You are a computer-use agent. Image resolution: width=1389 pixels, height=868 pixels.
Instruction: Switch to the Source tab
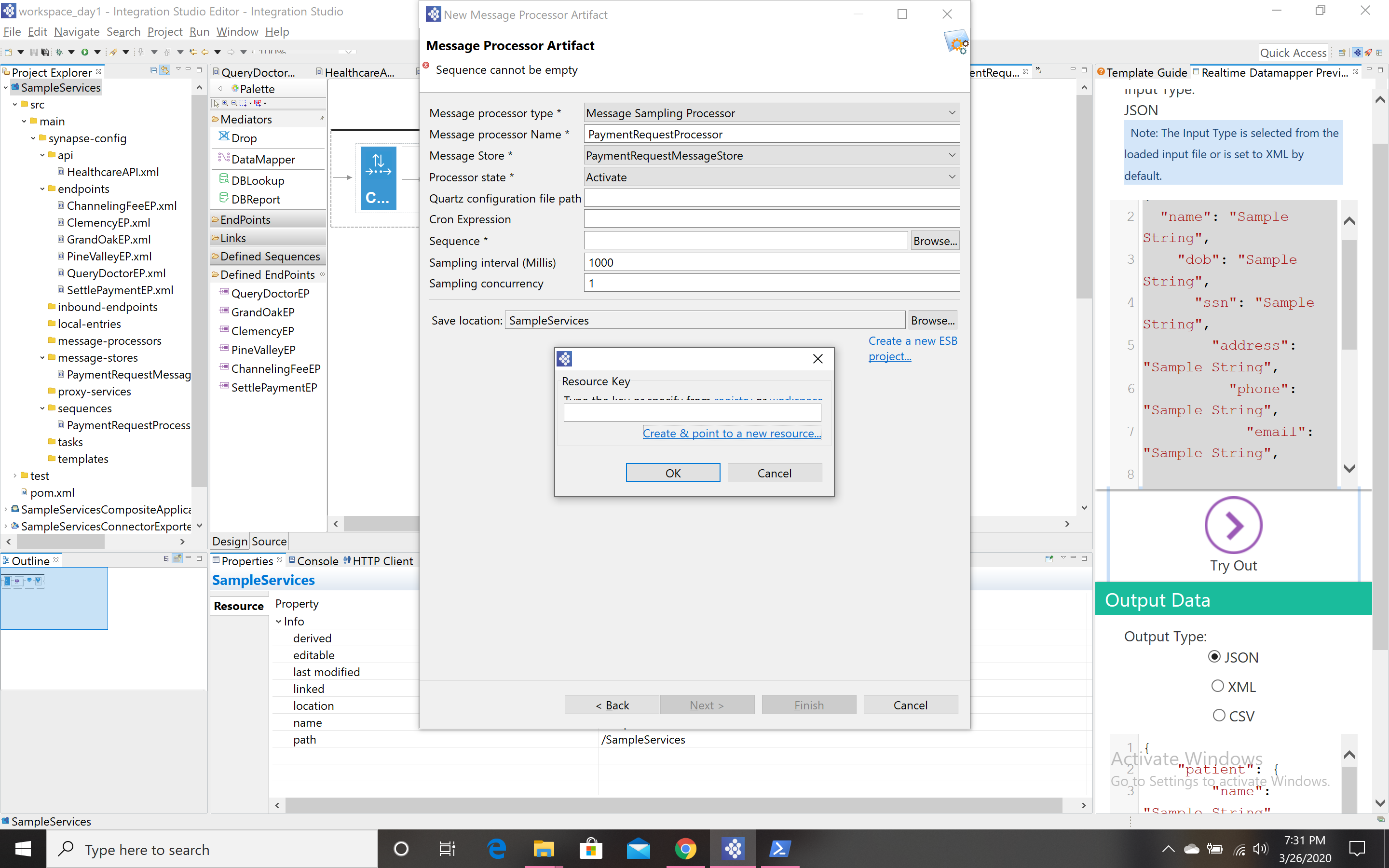point(269,541)
